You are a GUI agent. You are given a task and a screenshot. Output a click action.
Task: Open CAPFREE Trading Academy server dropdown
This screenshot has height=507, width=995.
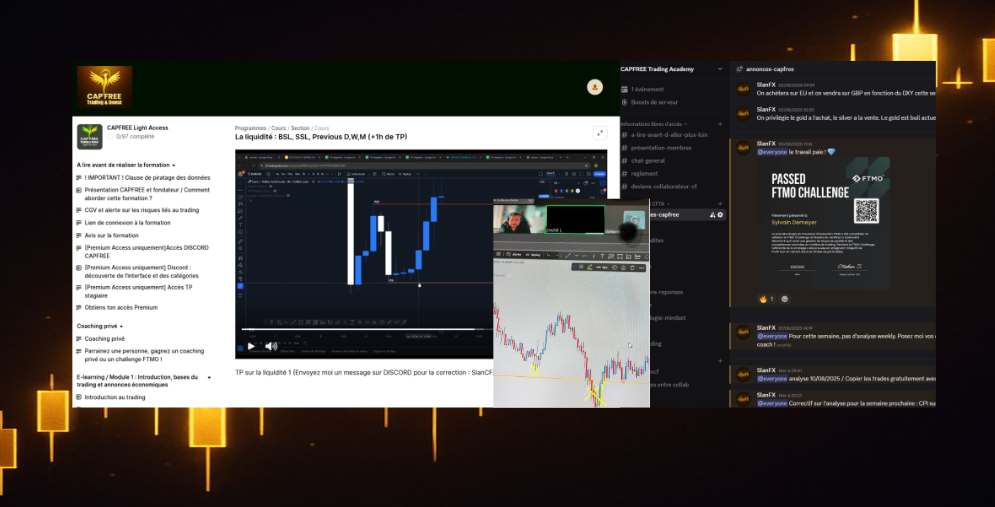coord(718,69)
